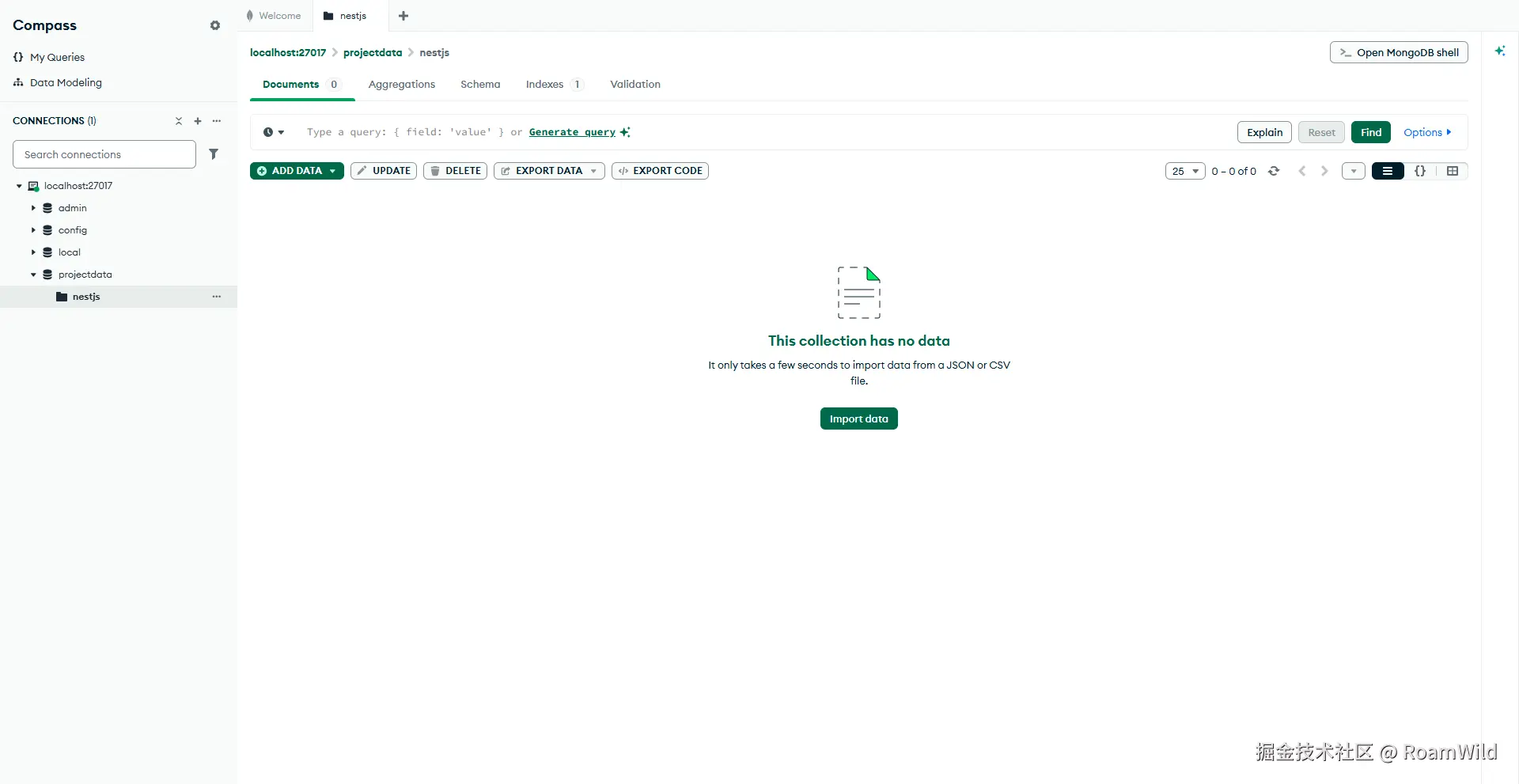
Task: Collapse all connections icon
Action: click(x=179, y=121)
